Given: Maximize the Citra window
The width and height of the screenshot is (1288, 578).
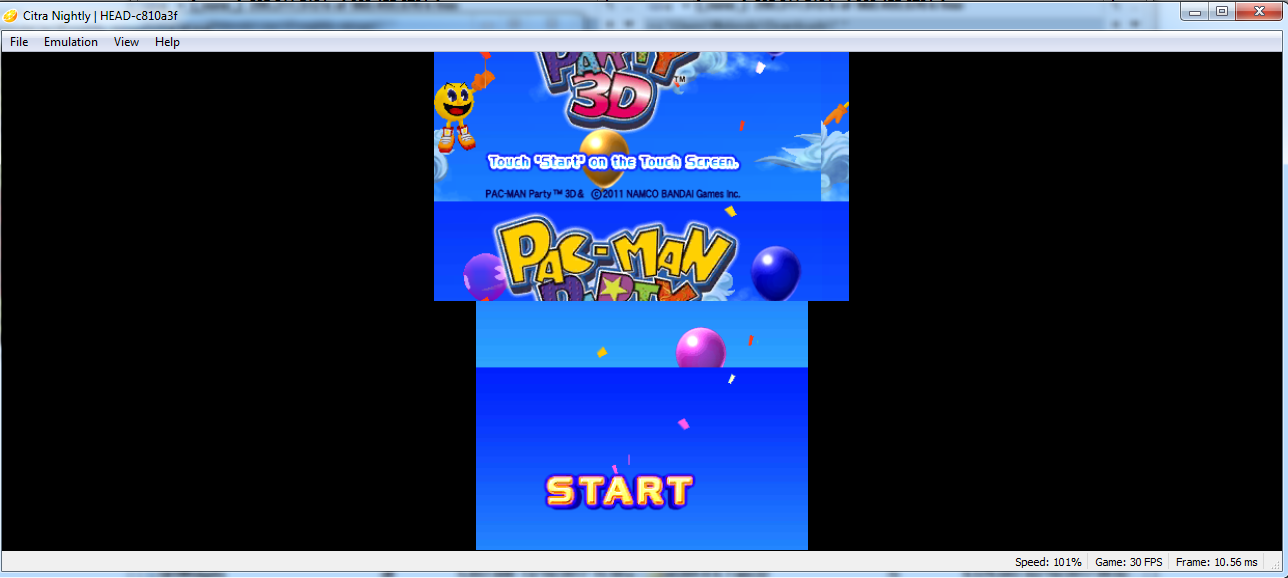Looking at the screenshot, I should (x=1221, y=11).
